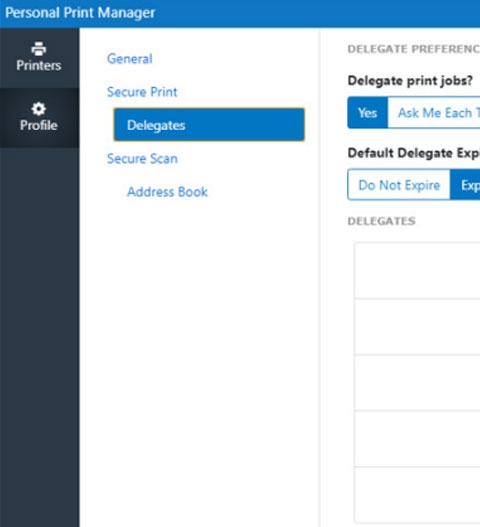Click the Printers printer icon
Image resolution: width=480 pixels, height=527 pixels.
[39, 49]
